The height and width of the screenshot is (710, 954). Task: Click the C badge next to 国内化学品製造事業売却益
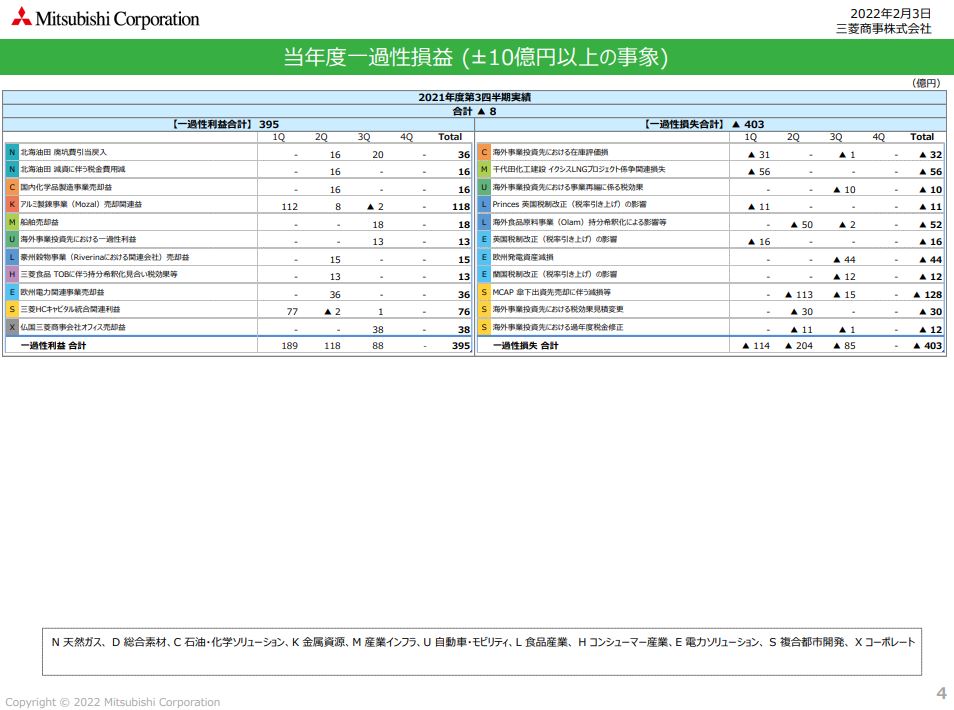(x=11, y=189)
